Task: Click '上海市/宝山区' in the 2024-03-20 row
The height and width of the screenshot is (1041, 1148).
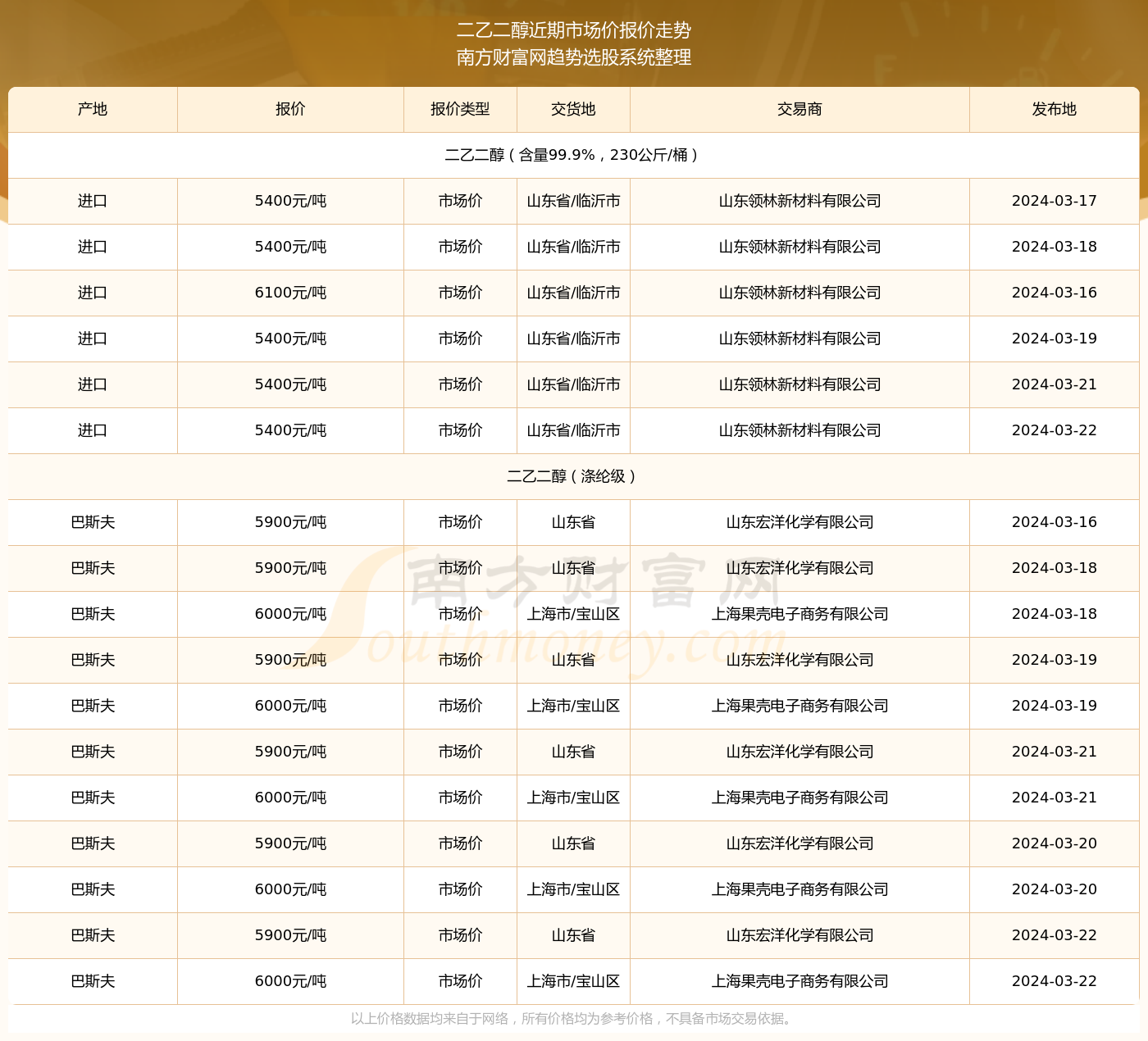Action: tap(573, 889)
